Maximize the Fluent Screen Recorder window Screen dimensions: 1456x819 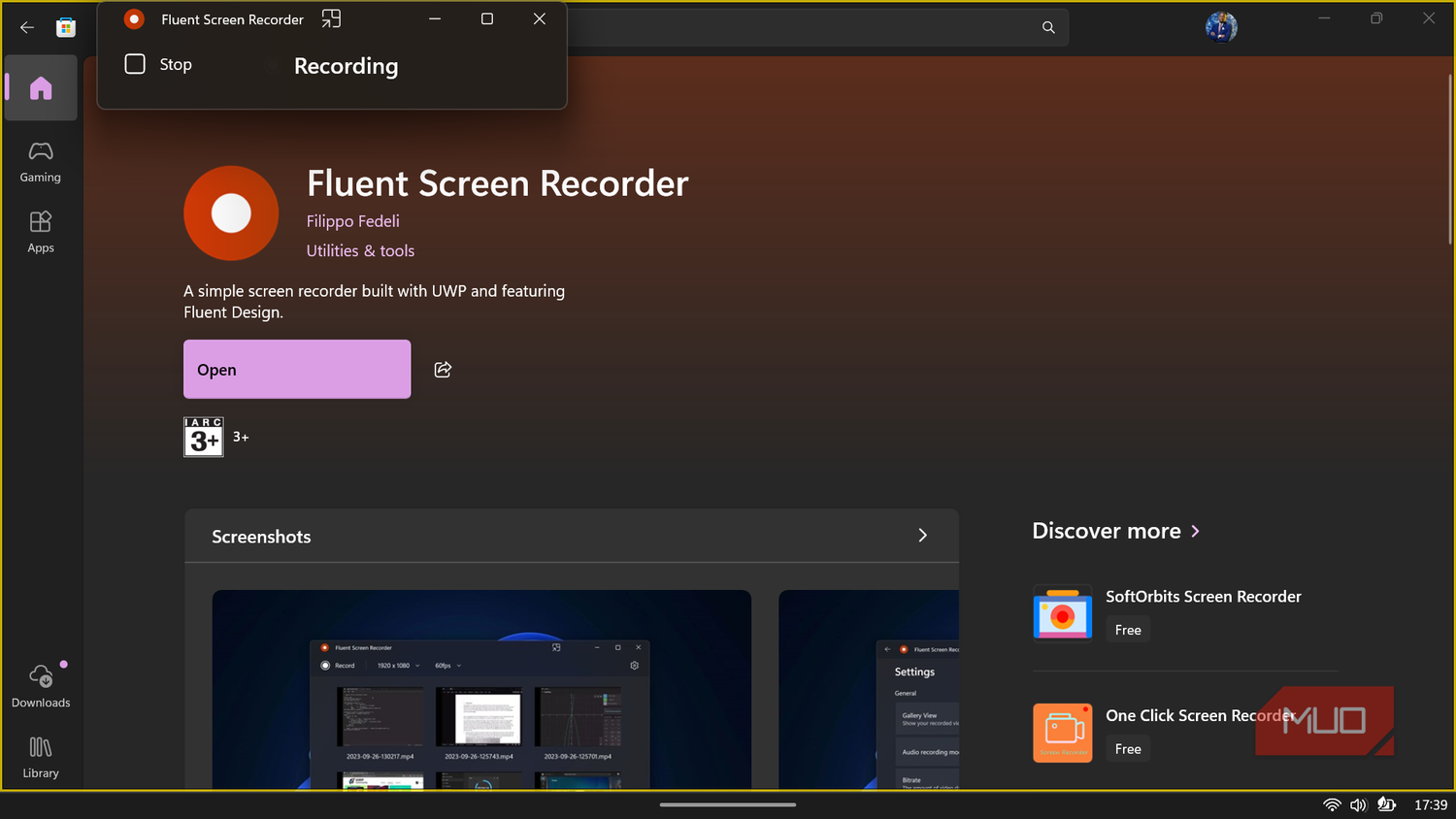coord(487,18)
